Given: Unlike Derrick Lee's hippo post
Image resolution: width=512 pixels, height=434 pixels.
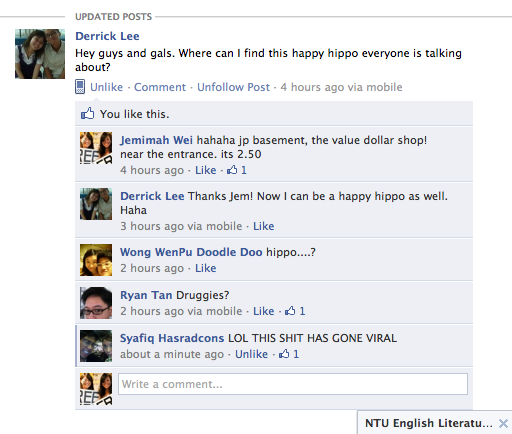Looking at the screenshot, I should click(x=106, y=87).
